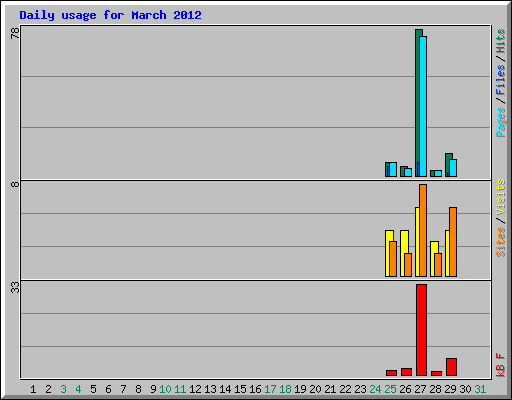512x400 pixels.
Task: Click the 'Sites' legend label
Action: coord(500,242)
